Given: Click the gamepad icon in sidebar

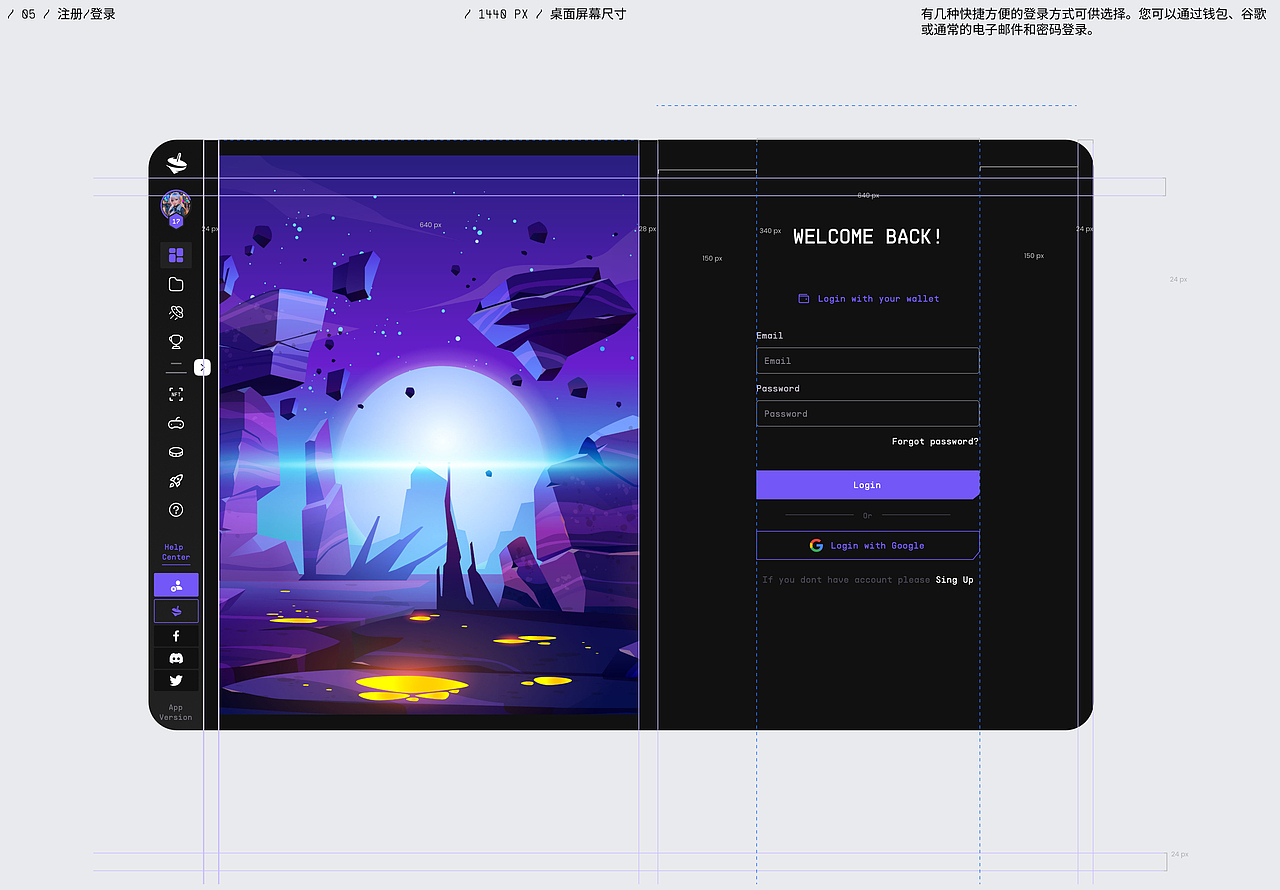Looking at the screenshot, I should point(176,423).
